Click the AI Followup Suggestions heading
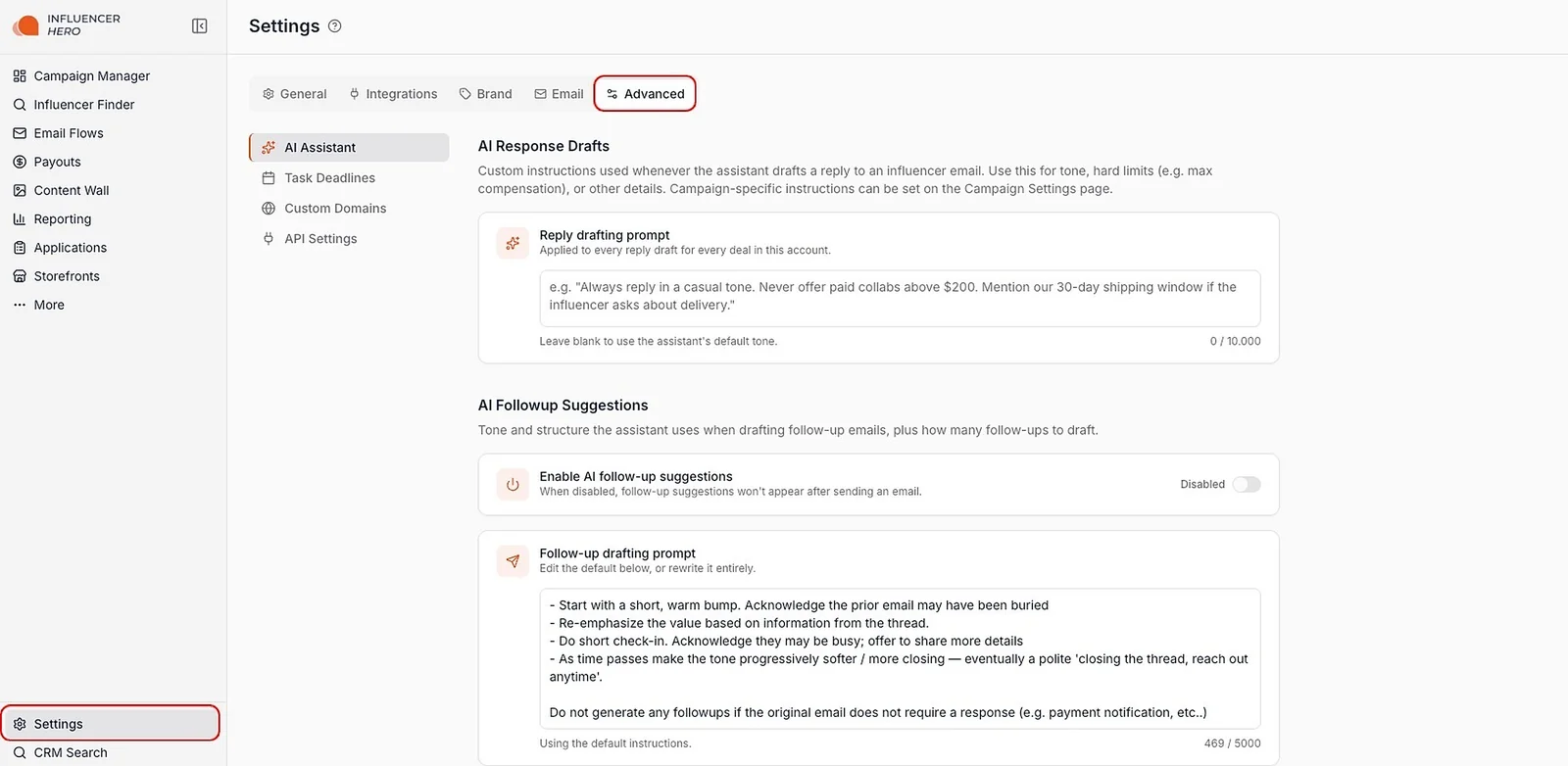1568x766 pixels. [563, 406]
